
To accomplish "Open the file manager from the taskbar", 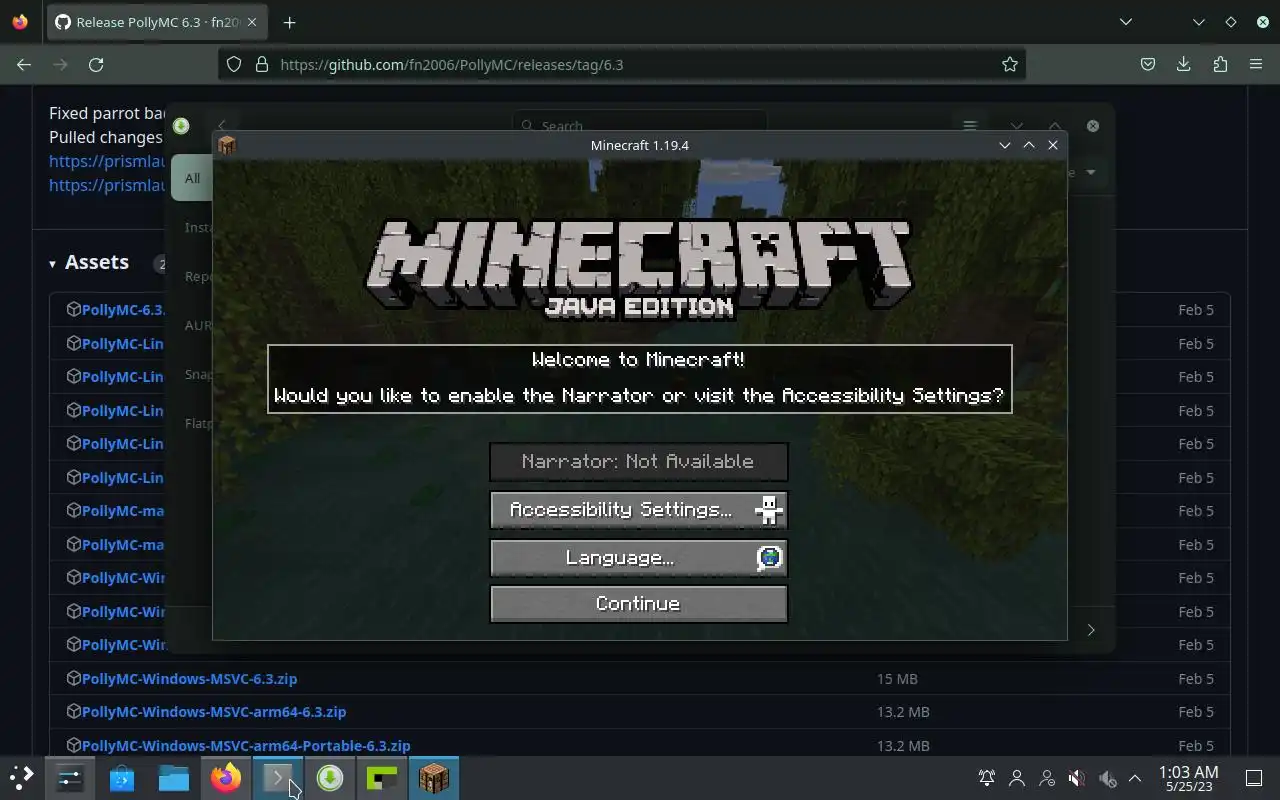I will [174, 777].
